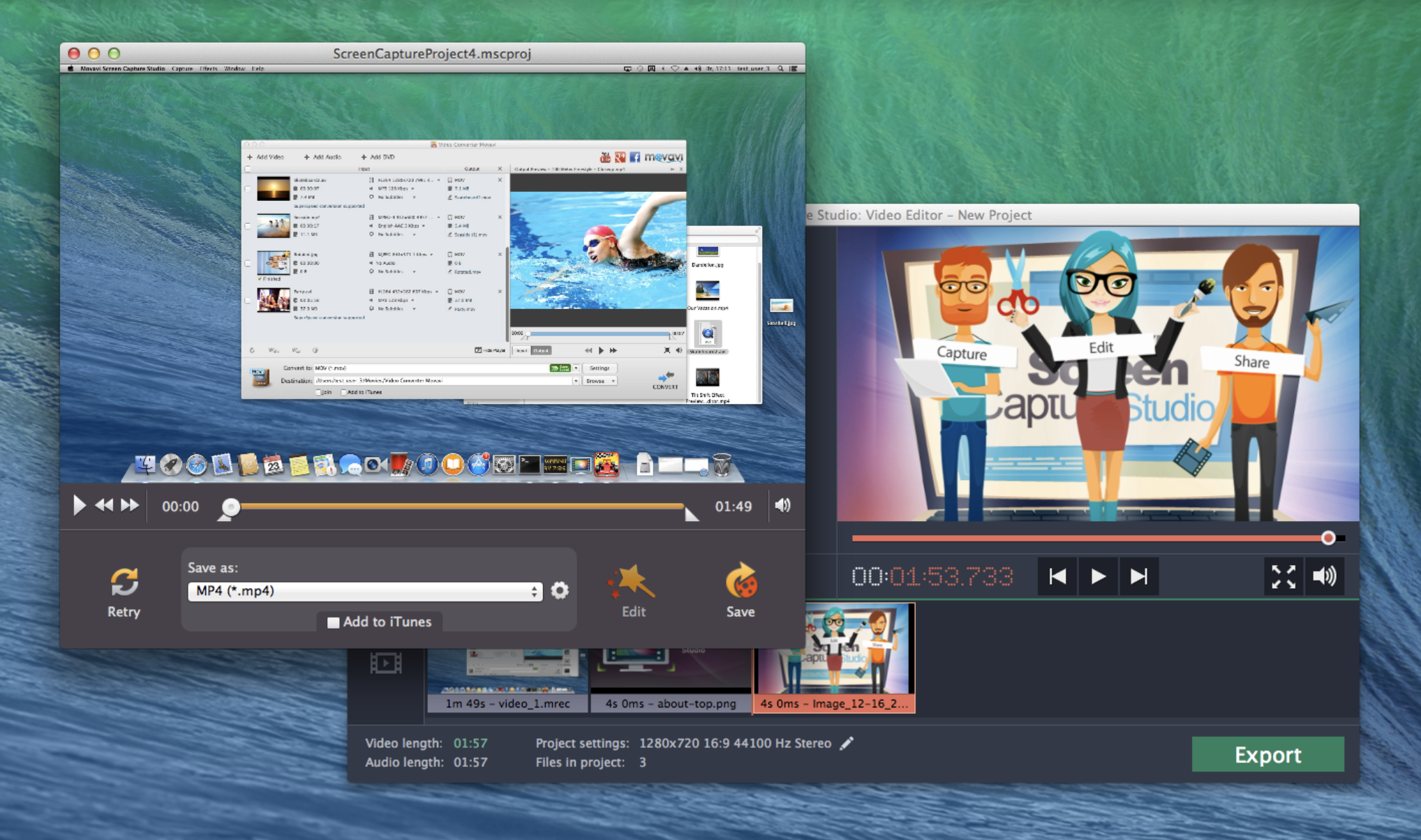Select the about-top.png clip on timeline
Screen dimensions: 1421x840
point(671,680)
